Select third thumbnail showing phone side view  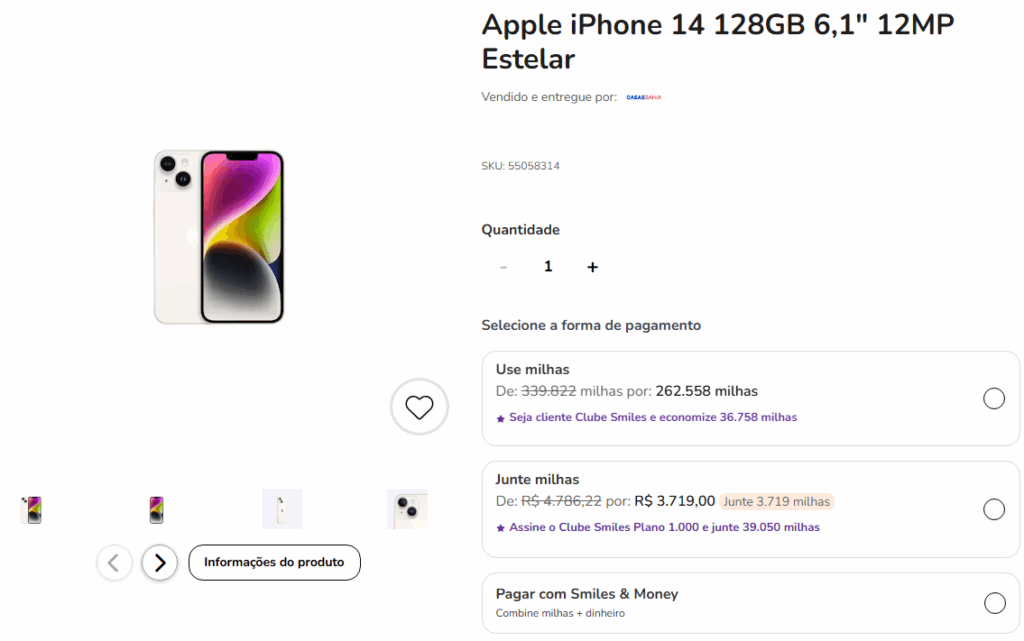(281, 509)
